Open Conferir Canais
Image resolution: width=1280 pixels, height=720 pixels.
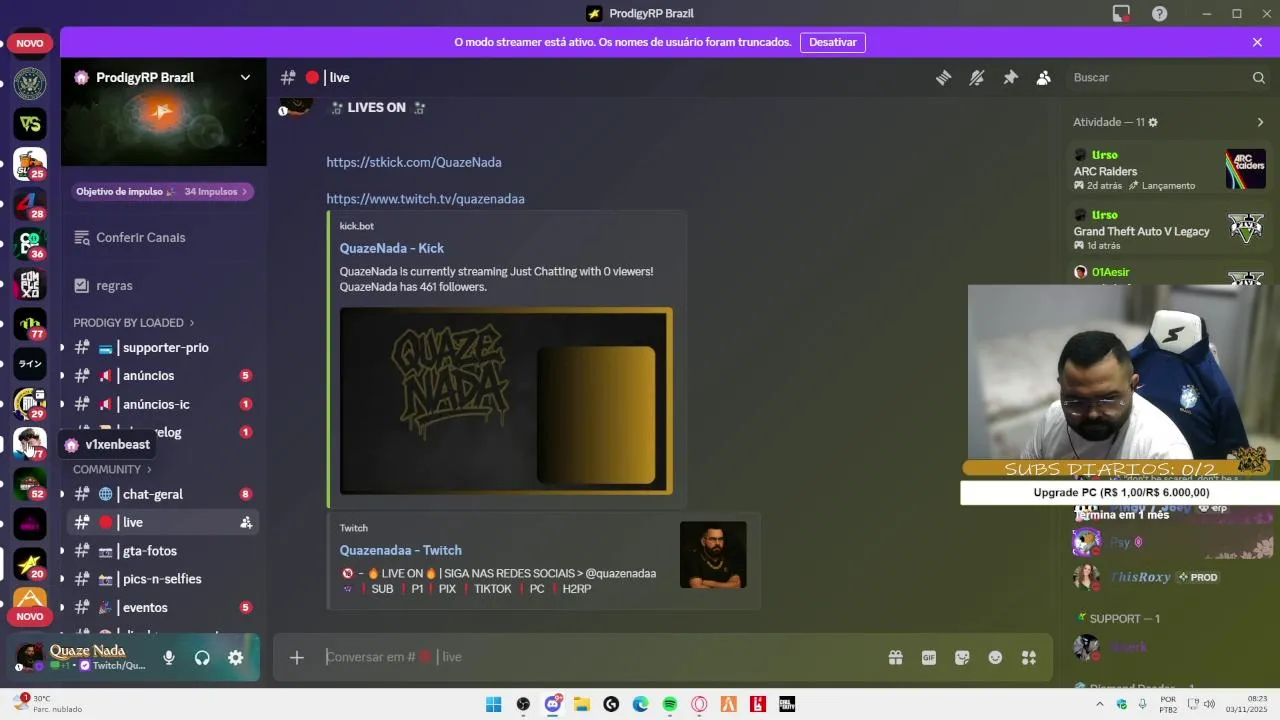(163, 237)
